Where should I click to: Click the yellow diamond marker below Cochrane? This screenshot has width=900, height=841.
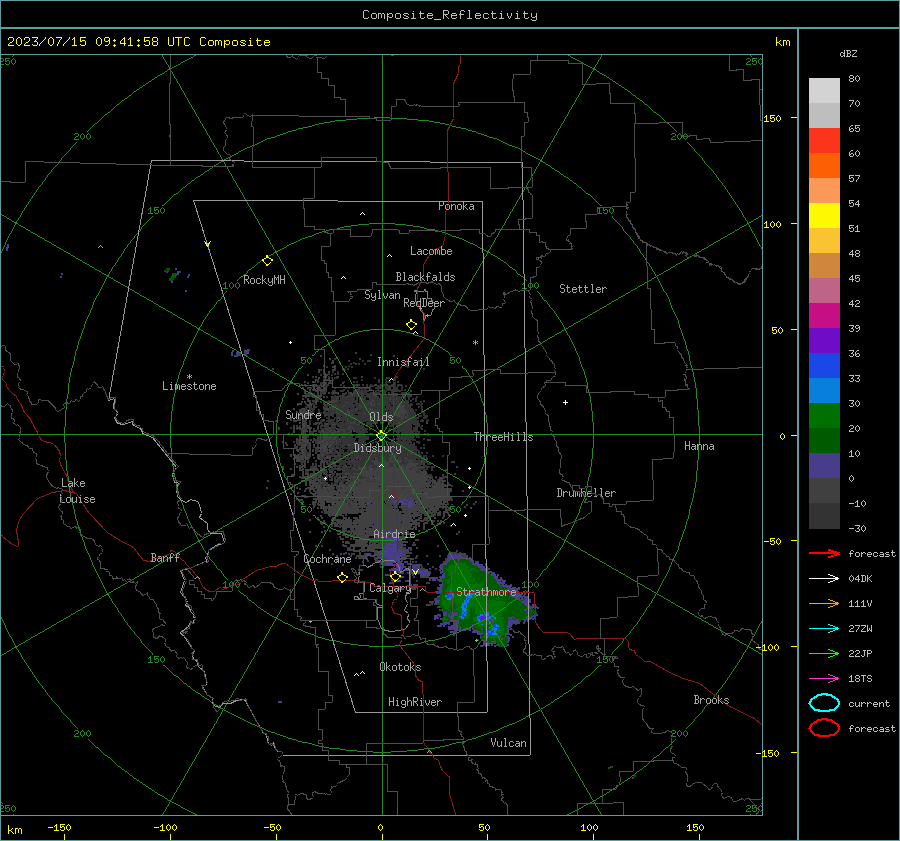click(x=343, y=577)
